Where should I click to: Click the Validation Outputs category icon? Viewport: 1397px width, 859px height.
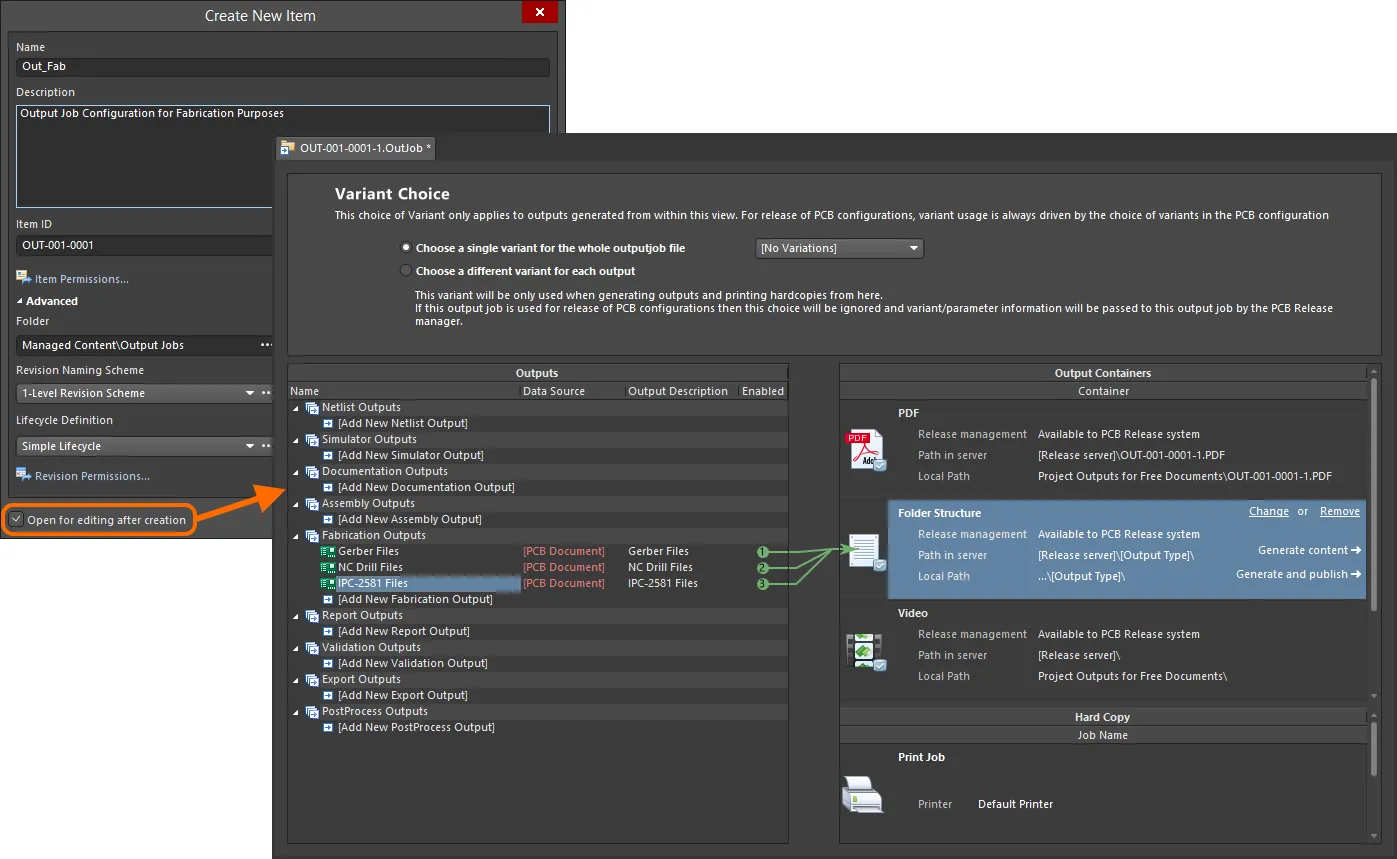click(x=312, y=648)
